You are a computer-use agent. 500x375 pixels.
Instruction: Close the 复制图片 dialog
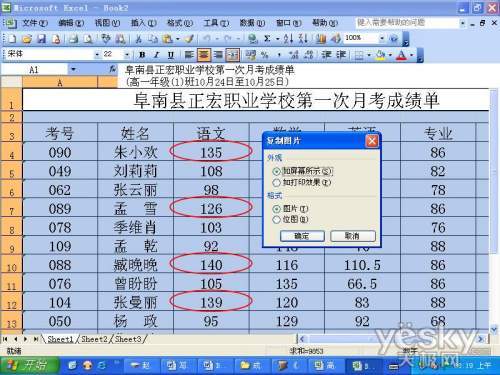pyautogui.click(x=372, y=141)
